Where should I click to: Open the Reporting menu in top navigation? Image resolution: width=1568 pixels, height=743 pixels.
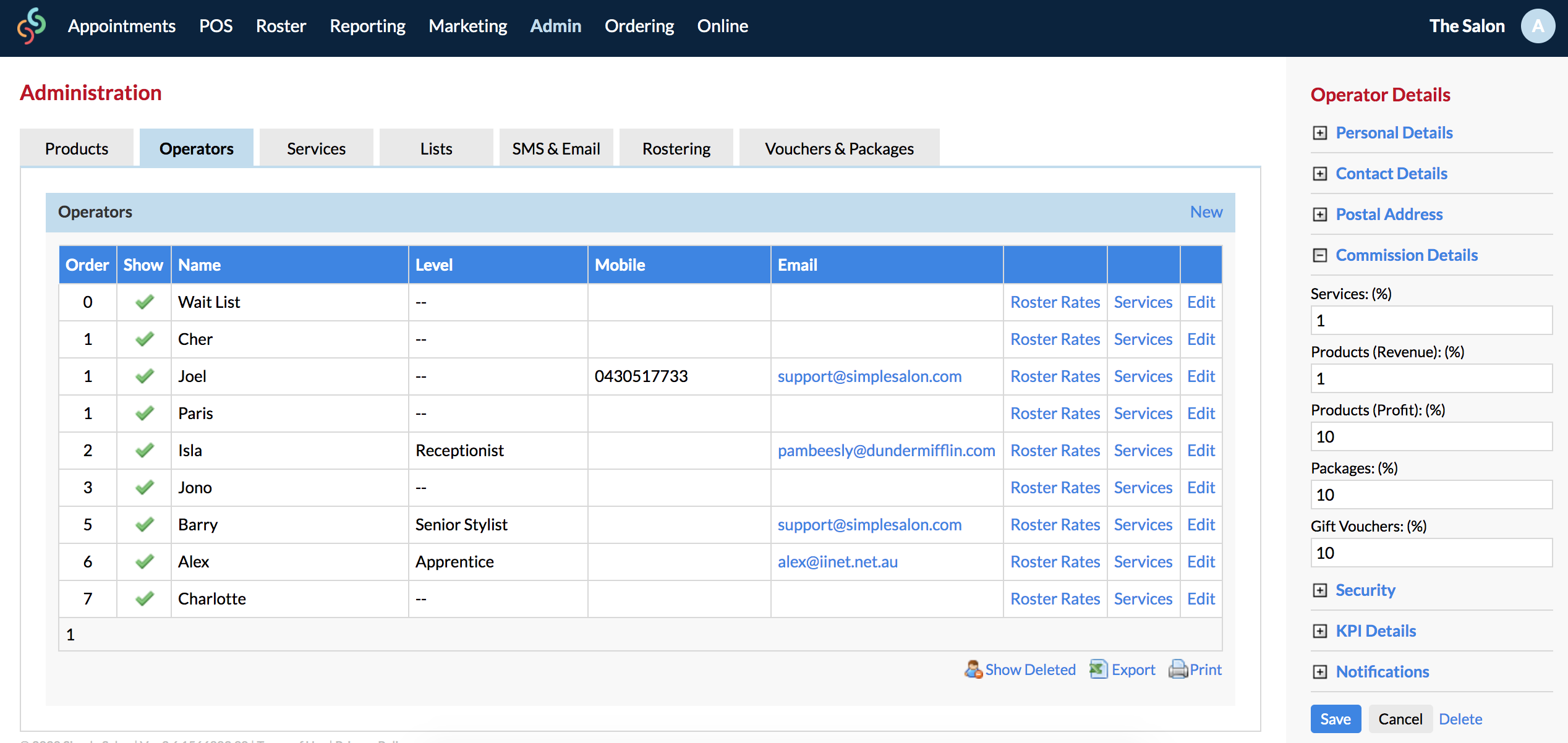(x=367, y=26)
